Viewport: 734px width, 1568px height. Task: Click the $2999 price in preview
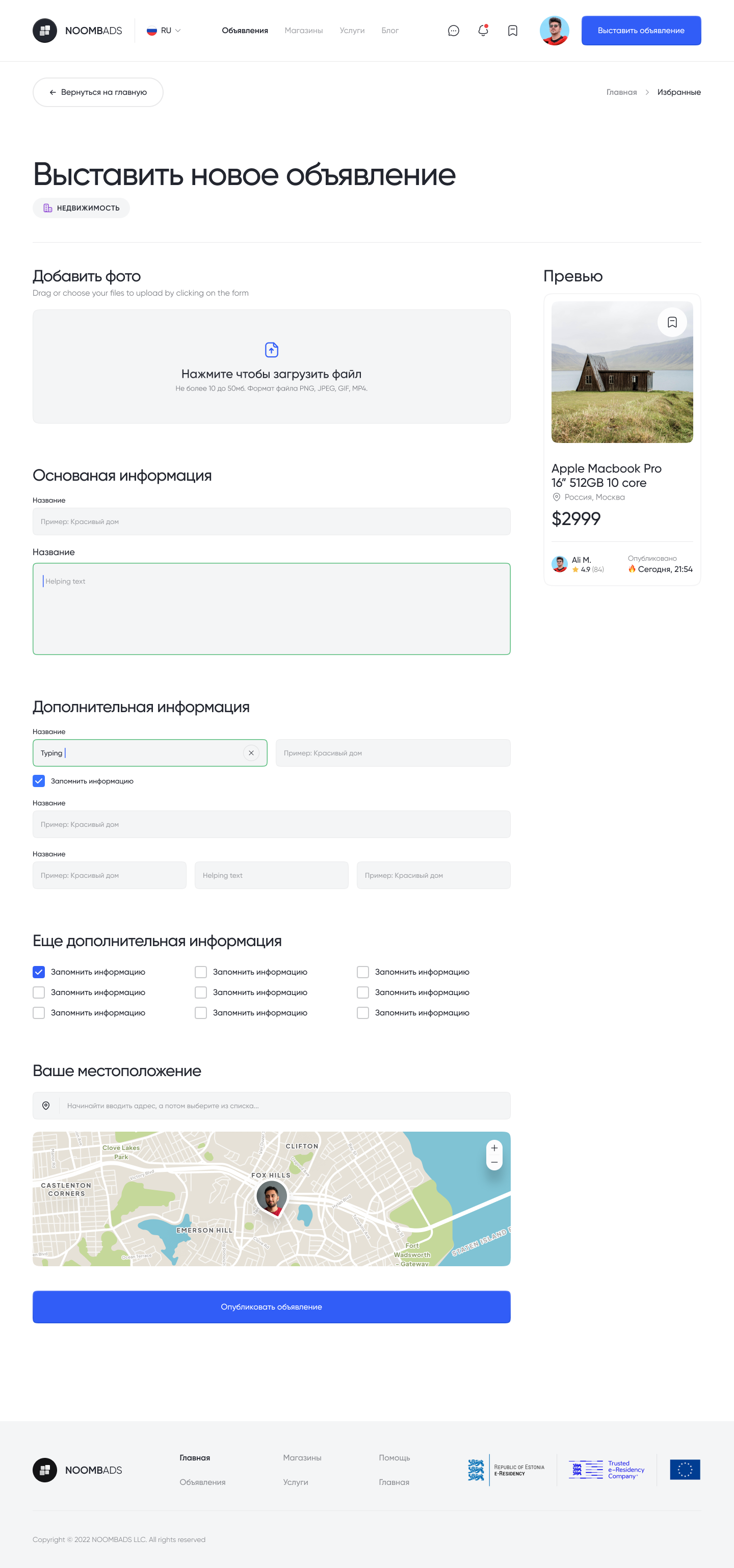click(x=576, y=518)
